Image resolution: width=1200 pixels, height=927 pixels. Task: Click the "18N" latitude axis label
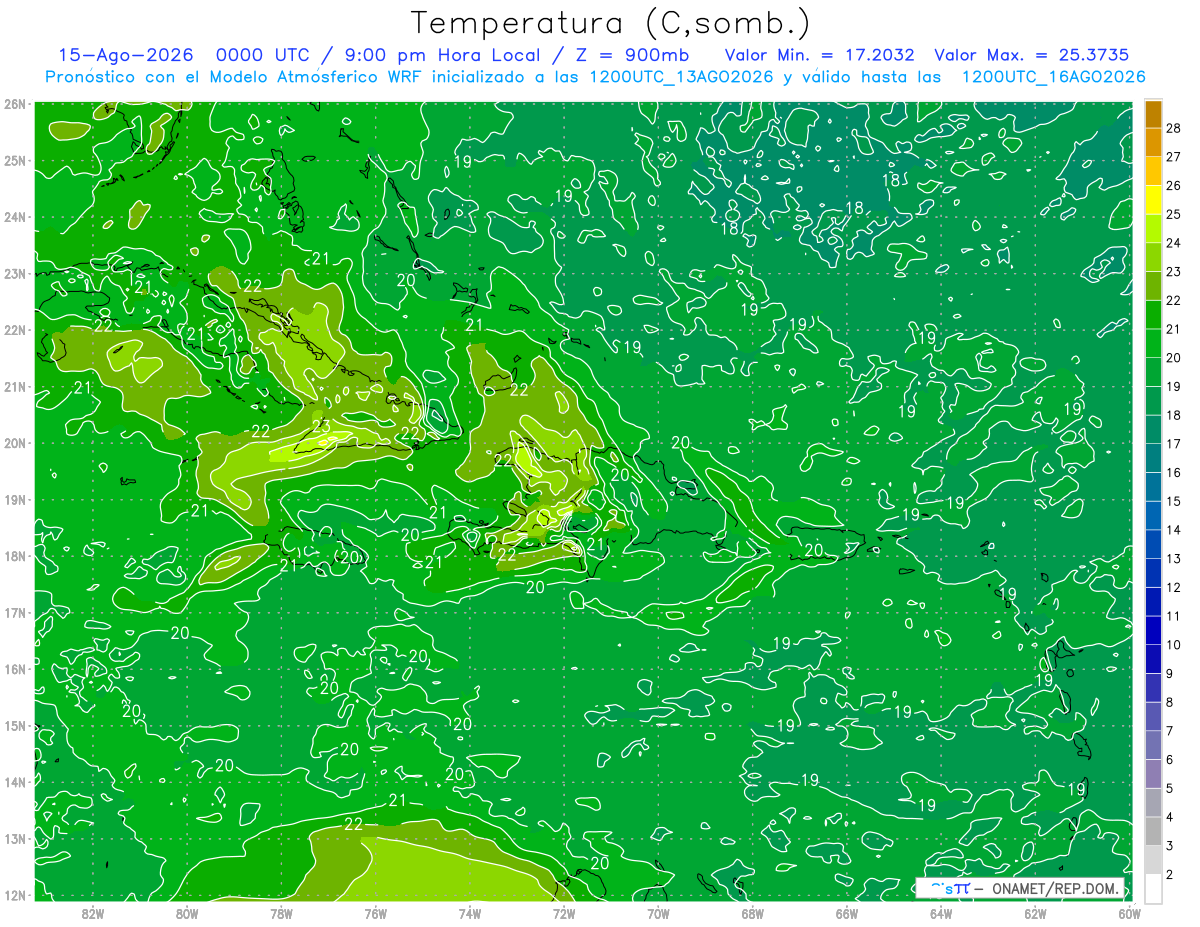[x=15, y=556]
